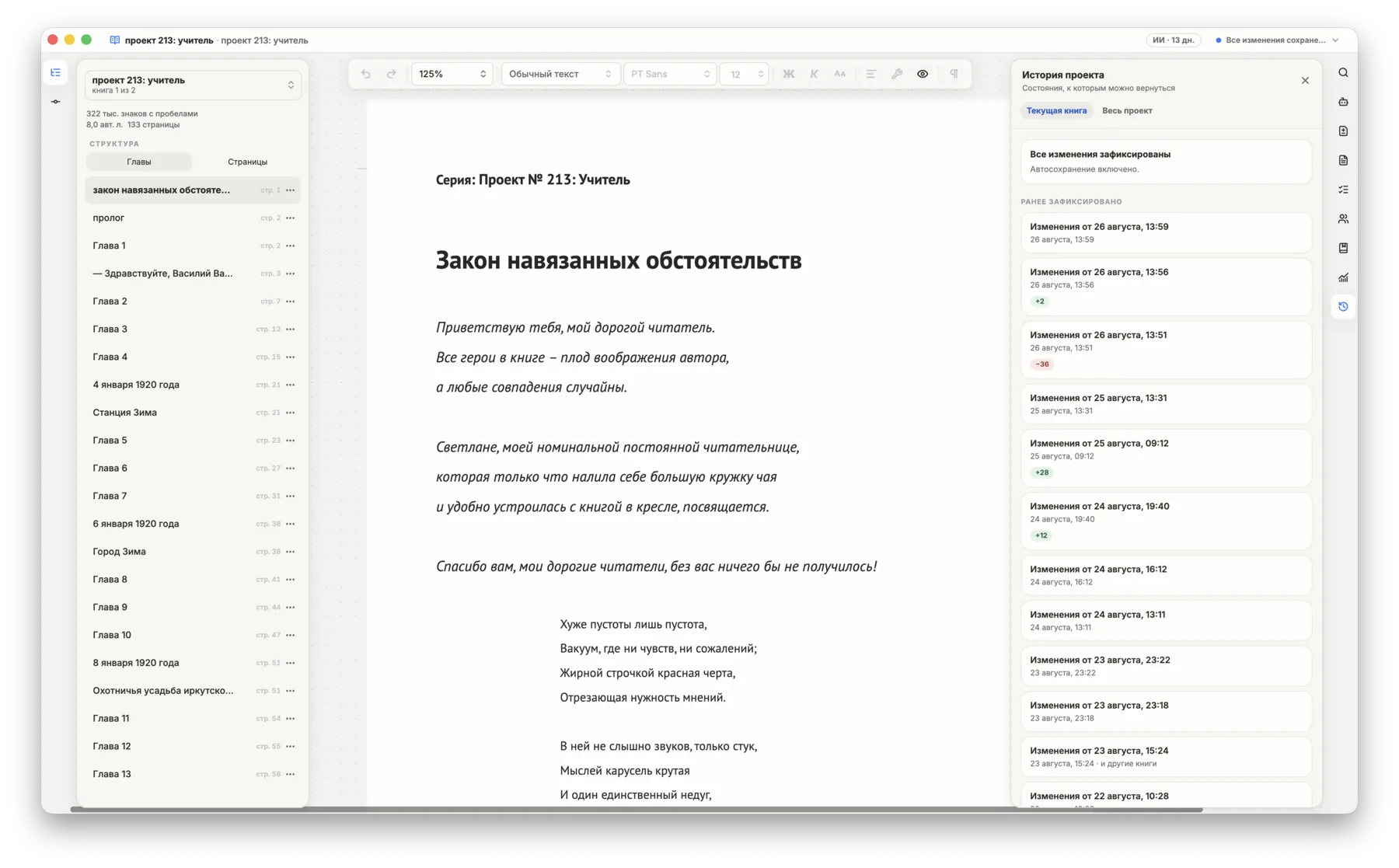Open options menu for пролог chapter
This screenshot has width=1399, height=868.
pyautogui.click(x=291, y=218)
